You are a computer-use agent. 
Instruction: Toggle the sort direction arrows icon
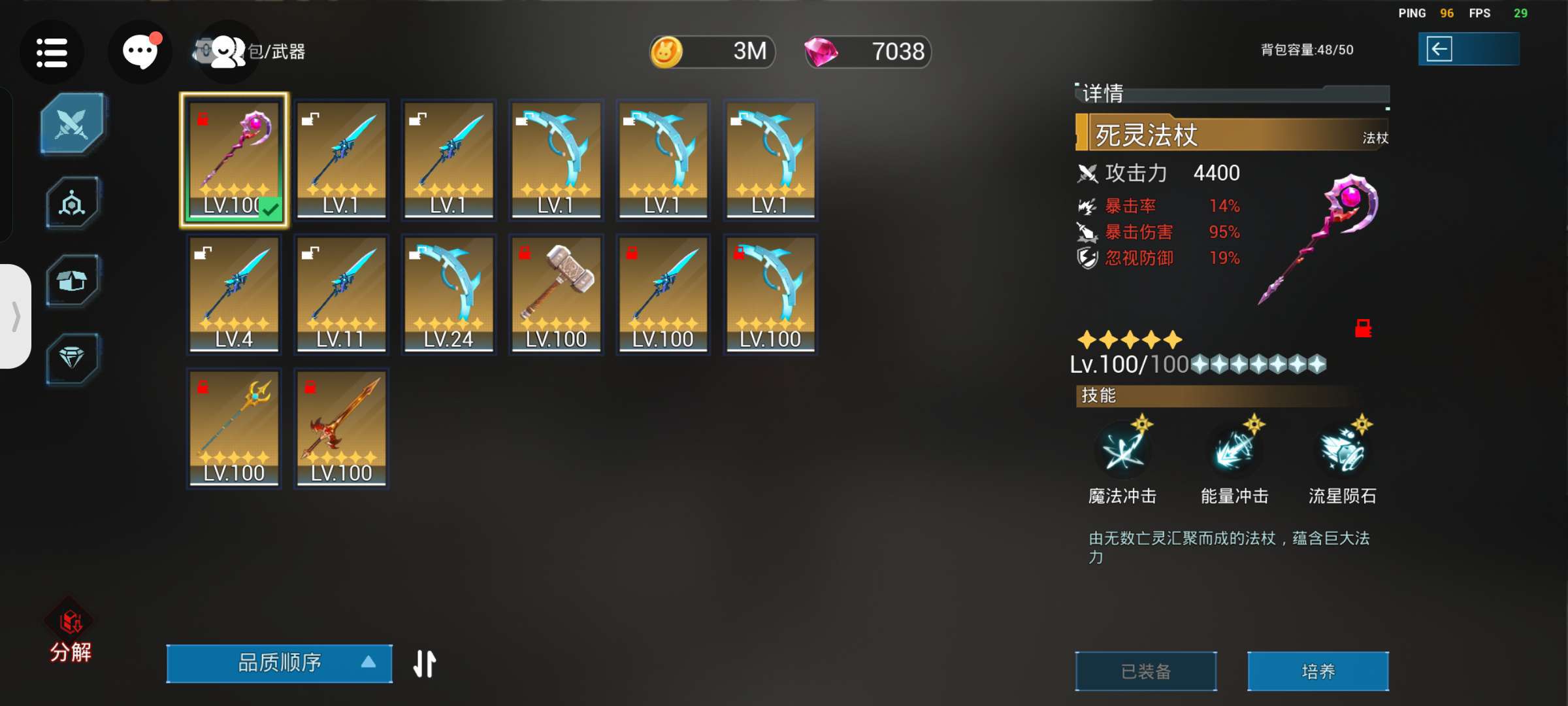[x=425, y=664]
